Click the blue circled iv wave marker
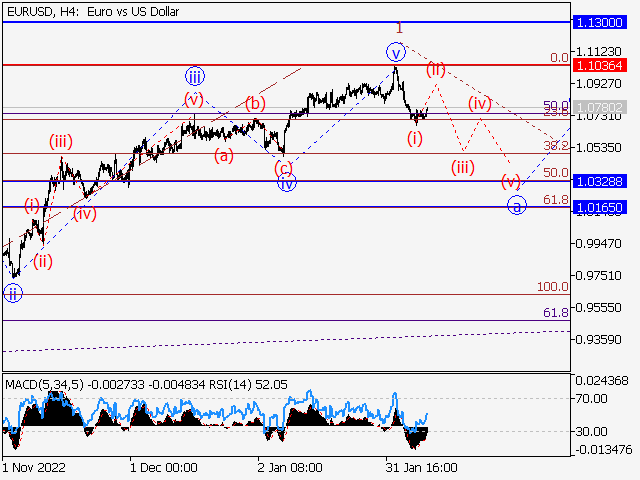The image size is (640, 480). point(287,182)
